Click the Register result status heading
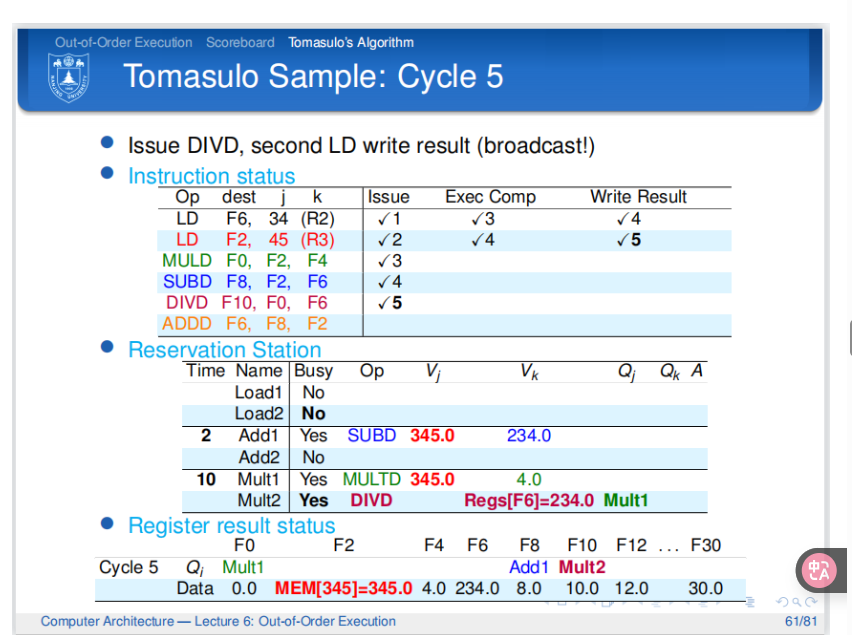This screenshot has width=852, height=635. click(231, 526)
